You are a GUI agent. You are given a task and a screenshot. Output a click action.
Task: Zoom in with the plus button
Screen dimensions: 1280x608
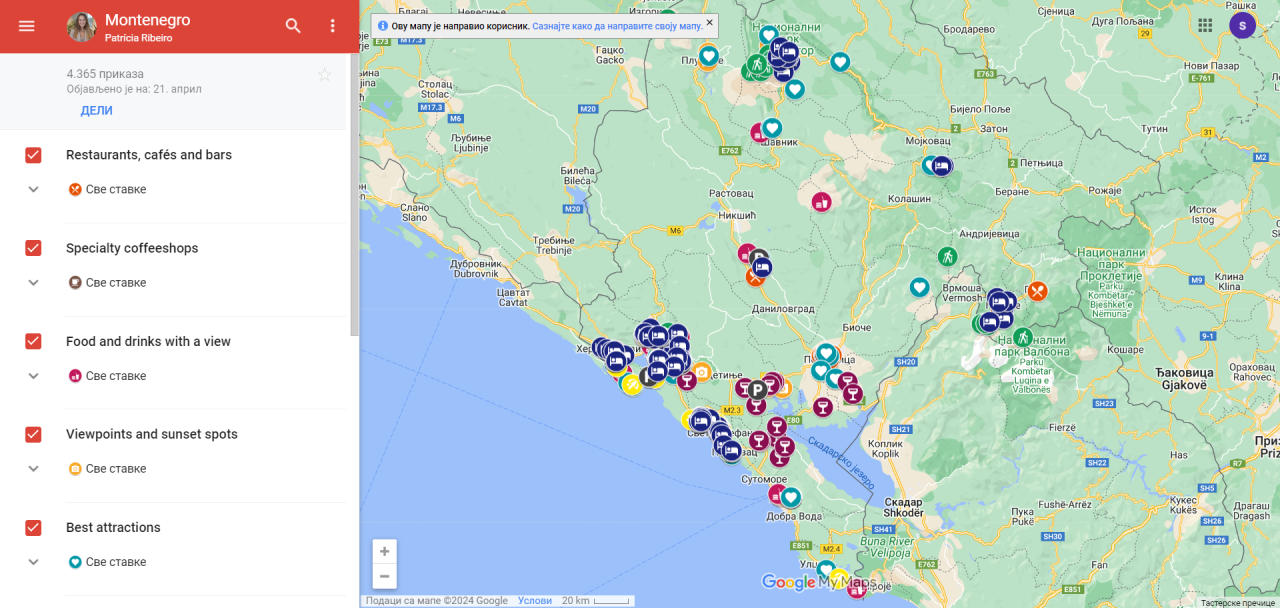(x=385, y=551)
